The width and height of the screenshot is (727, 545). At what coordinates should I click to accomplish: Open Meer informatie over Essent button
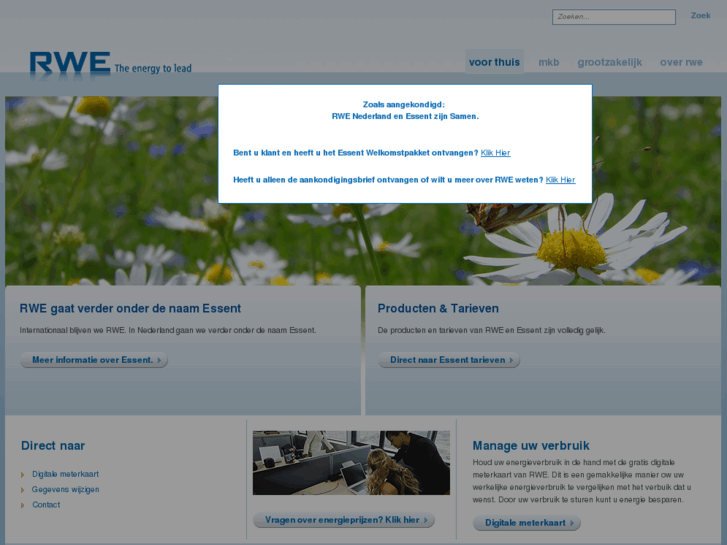(x=94, y=360)
